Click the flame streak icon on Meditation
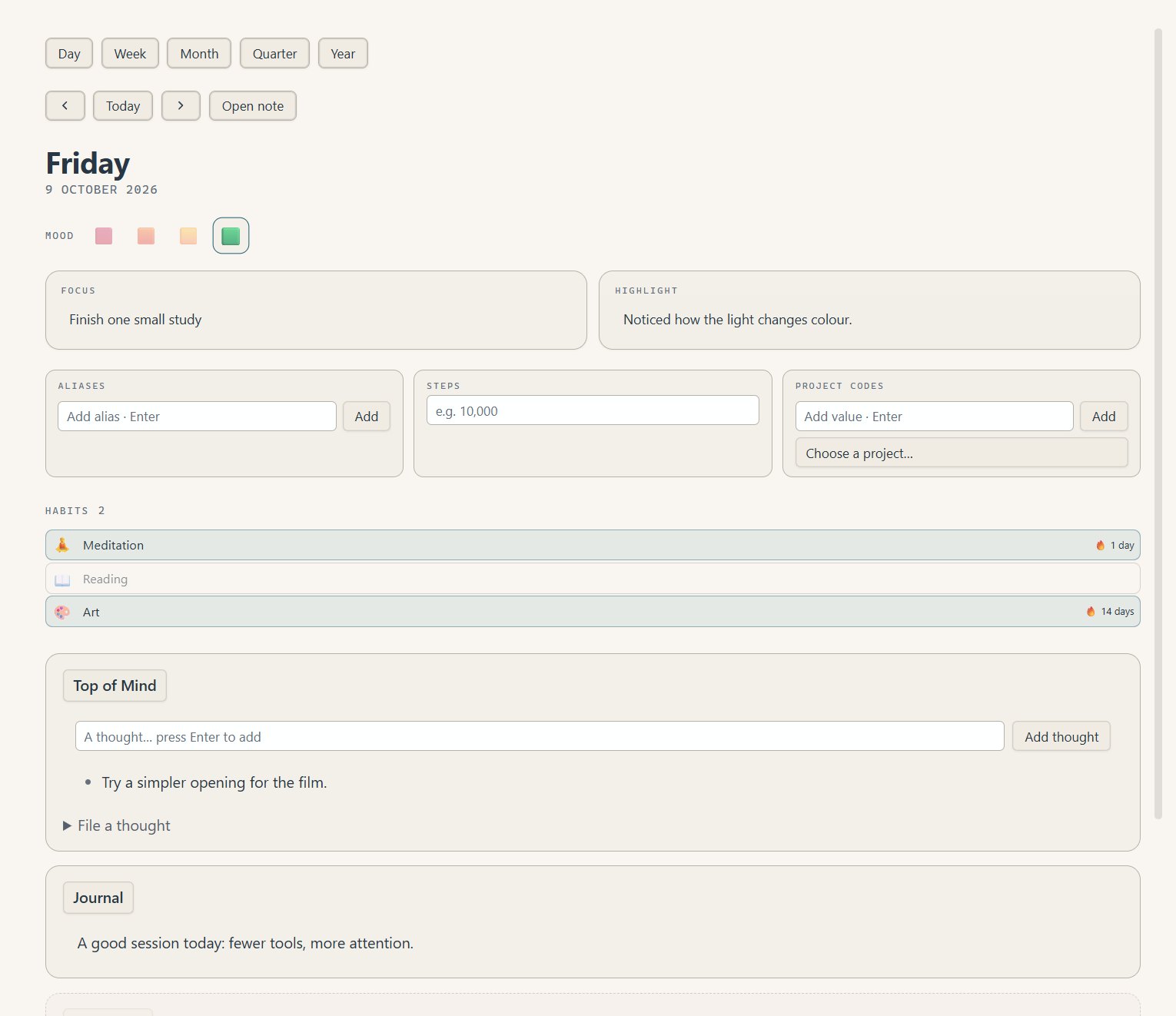 pyautogui.click(x=1100, y=545)
